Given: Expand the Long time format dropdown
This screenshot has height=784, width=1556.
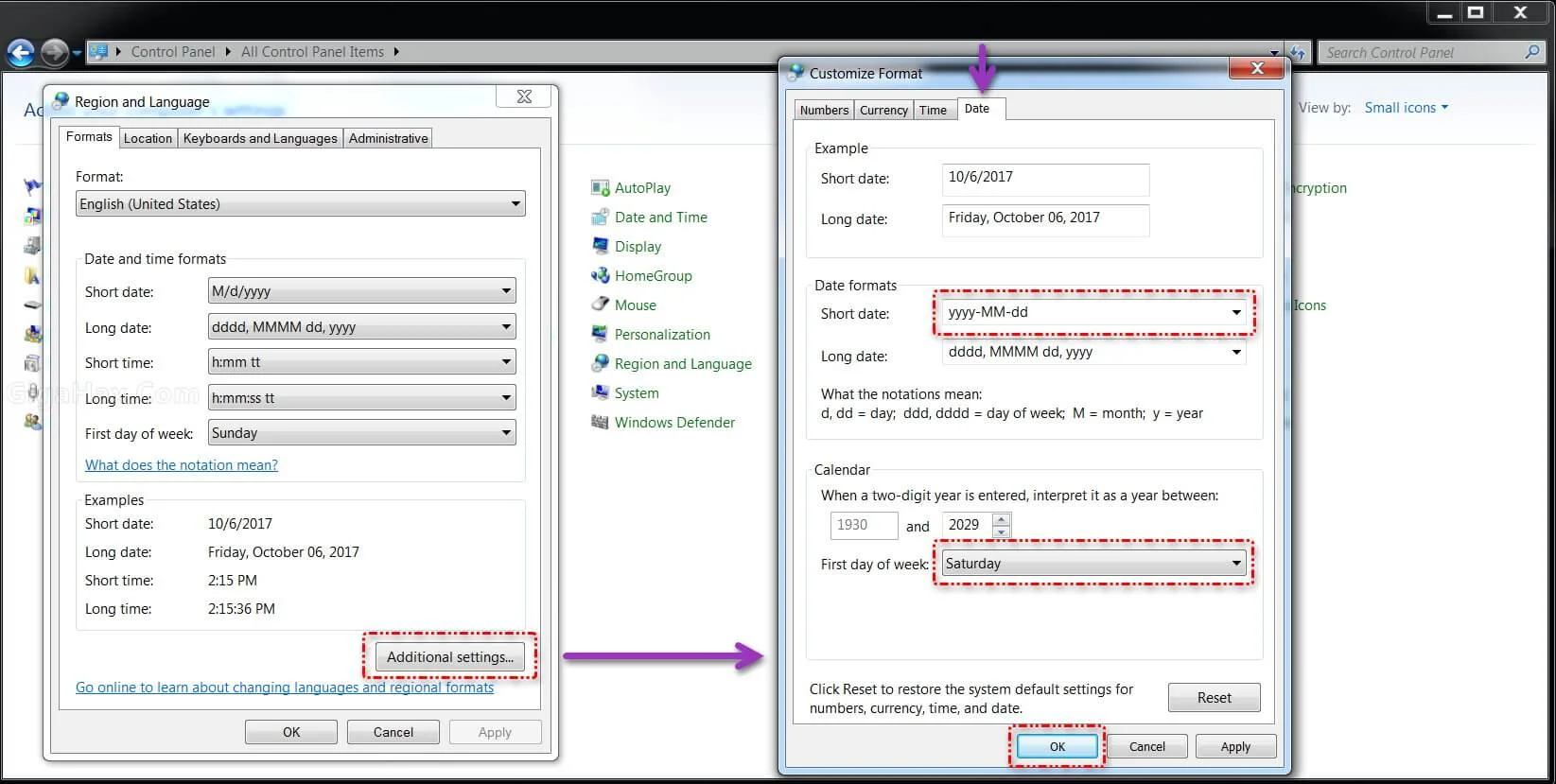Looking at the screenshot, I should (x=506, y=398).
